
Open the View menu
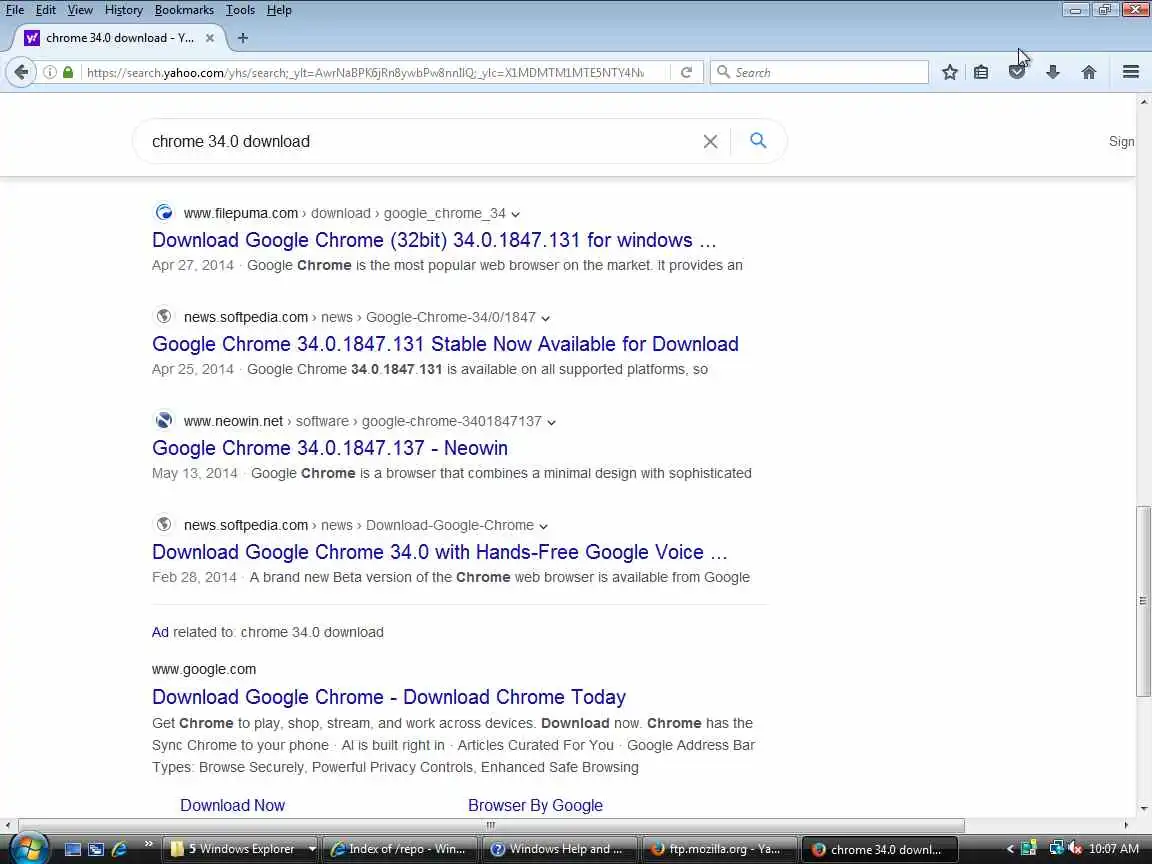(x=80, y=10)
